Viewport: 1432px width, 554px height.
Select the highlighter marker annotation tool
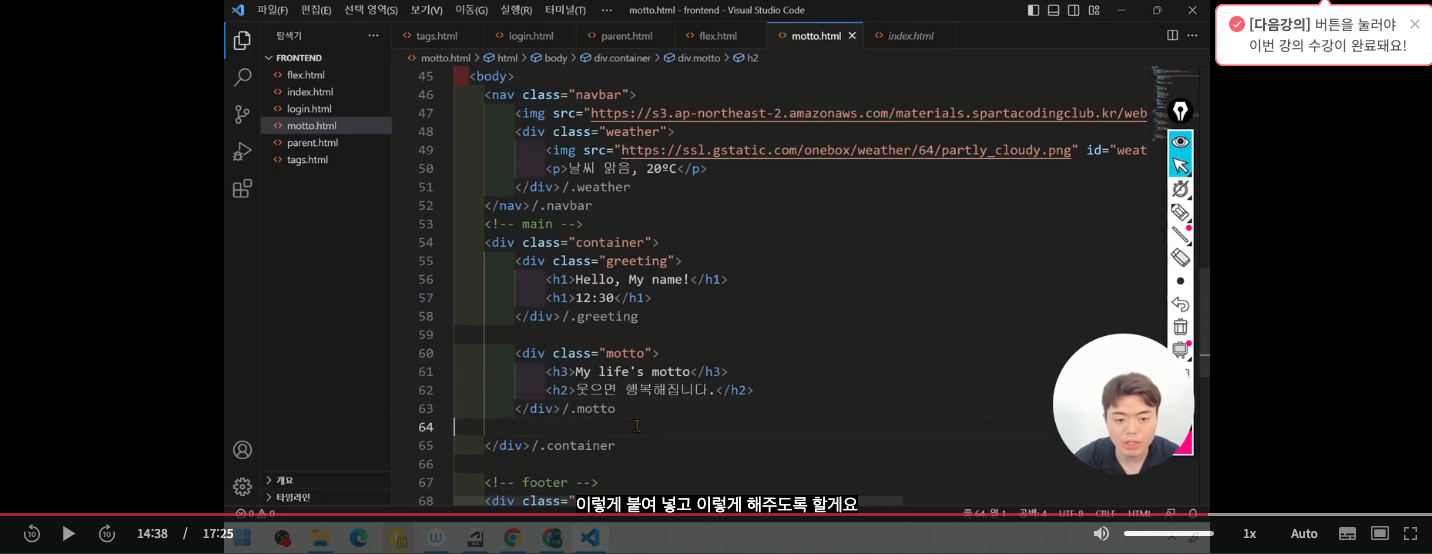pyautogui.click(x=1180, y=212)
